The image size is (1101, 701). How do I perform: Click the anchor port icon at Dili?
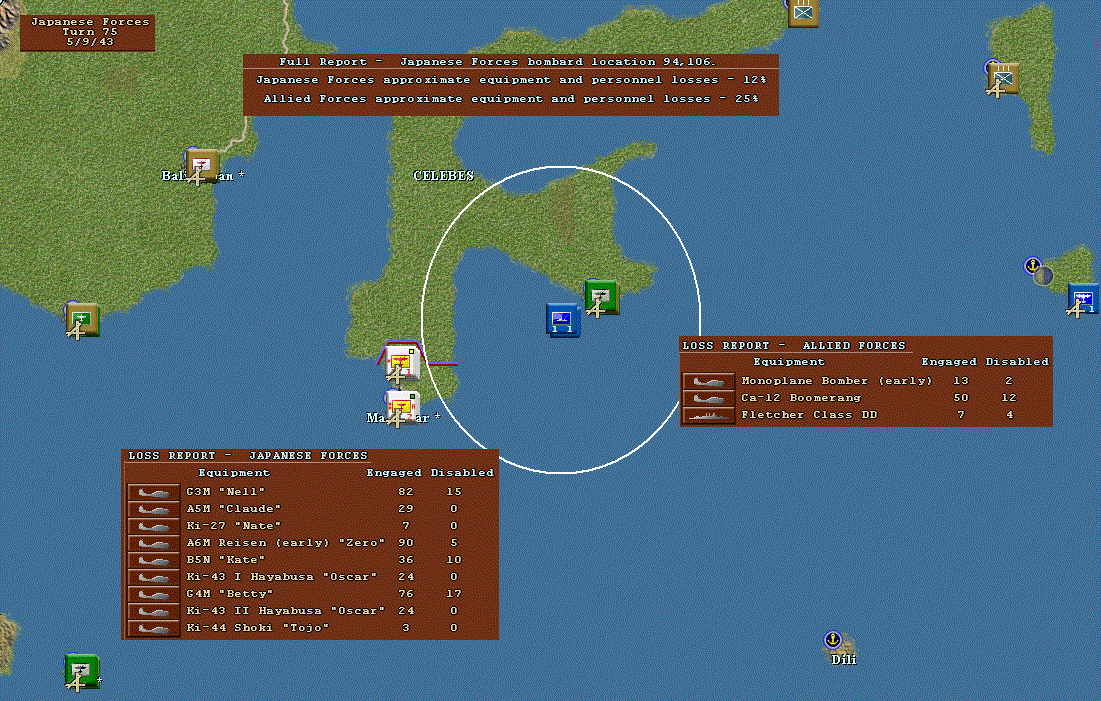tap(832, 640)
